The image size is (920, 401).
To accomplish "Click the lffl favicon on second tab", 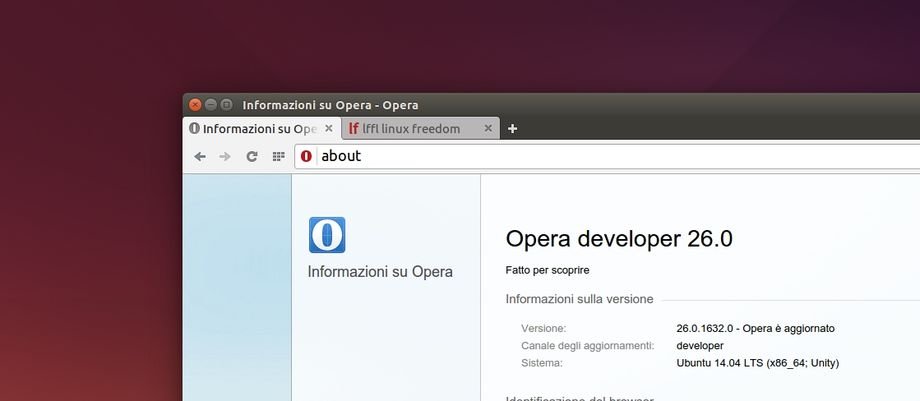I will point(353,128).
